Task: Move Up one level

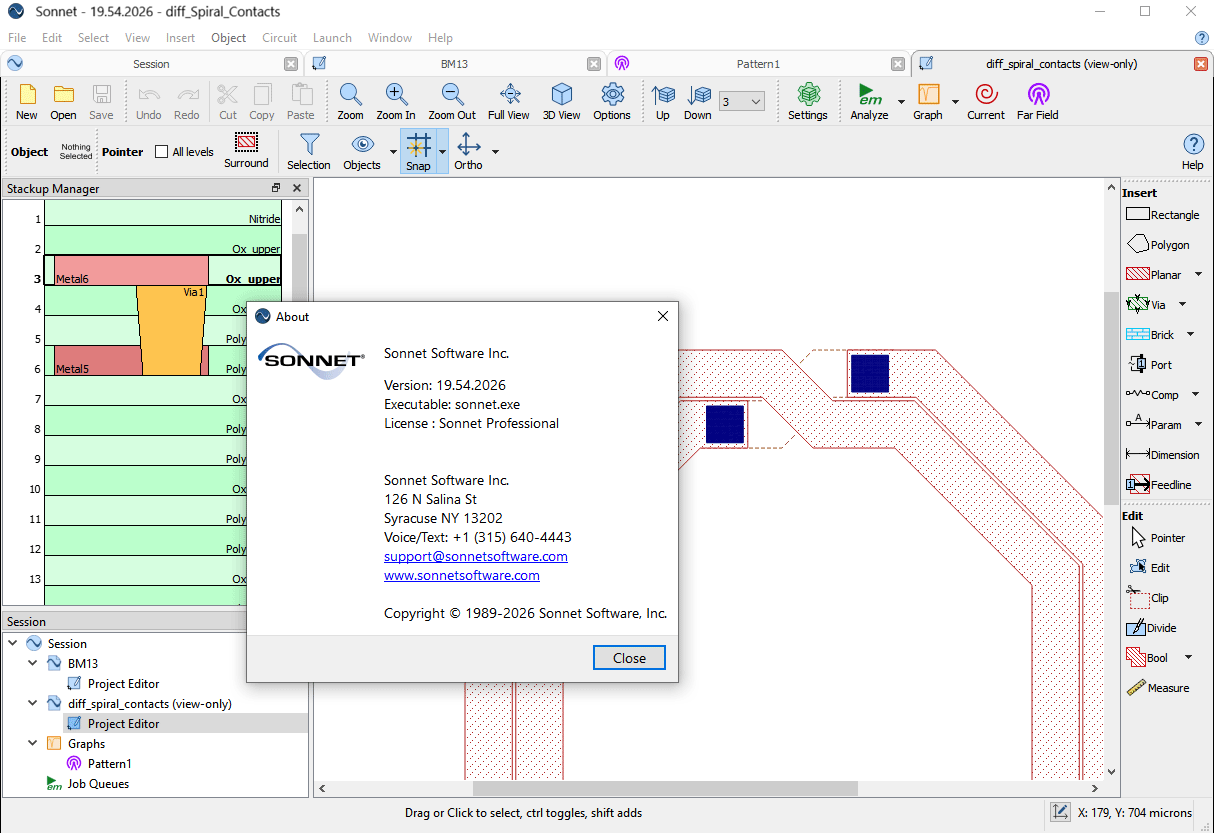Action: tap(663, 102)
